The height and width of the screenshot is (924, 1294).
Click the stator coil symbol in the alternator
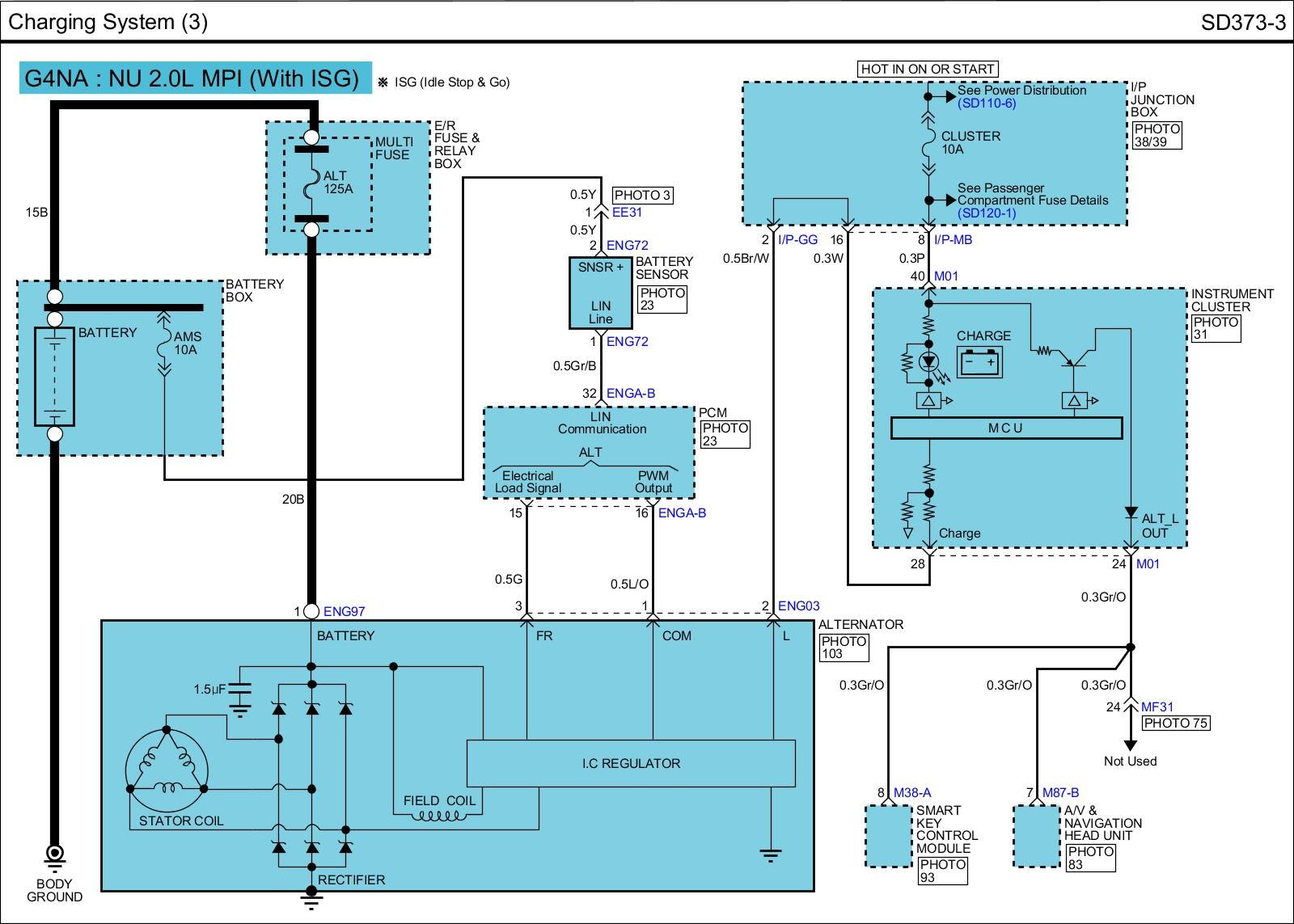167,768
